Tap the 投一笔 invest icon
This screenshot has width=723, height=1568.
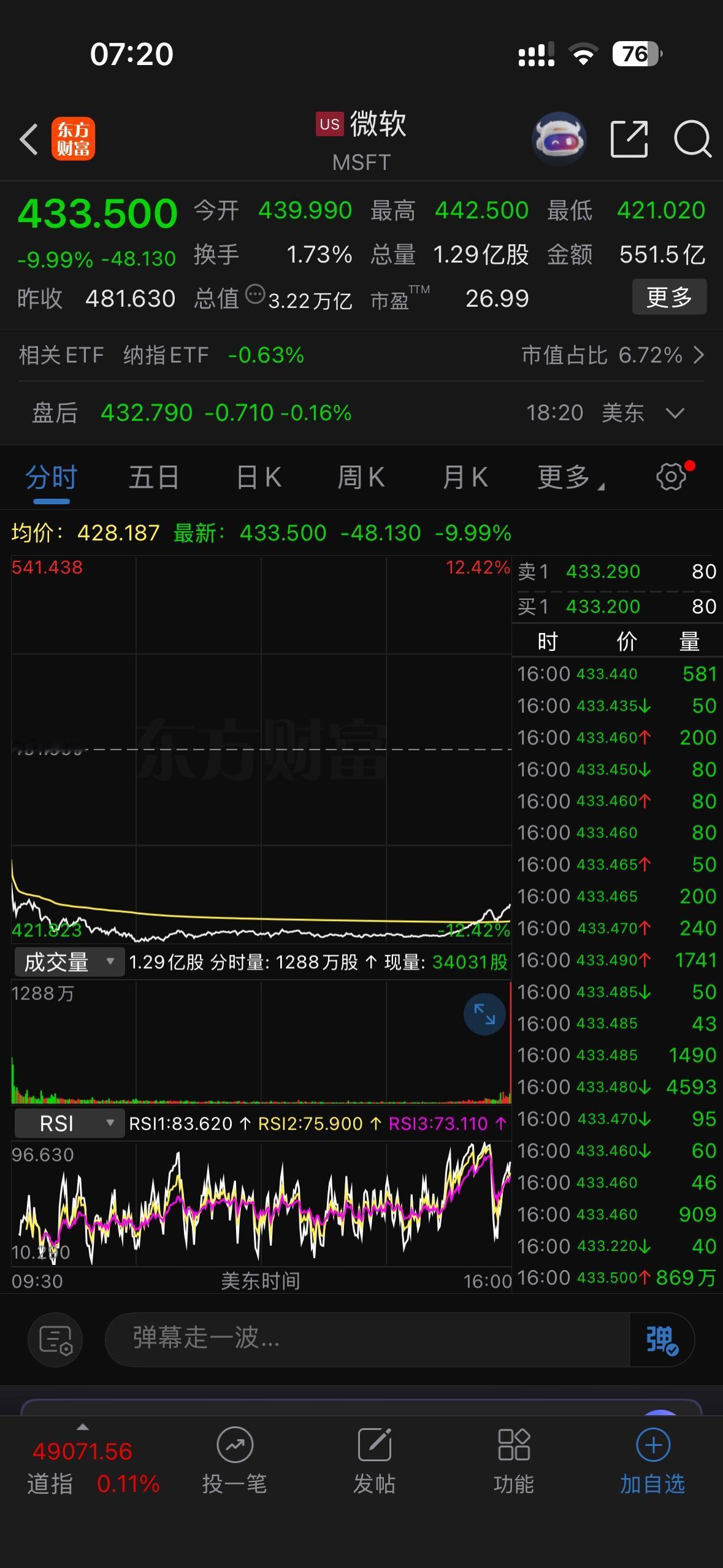235,1445
